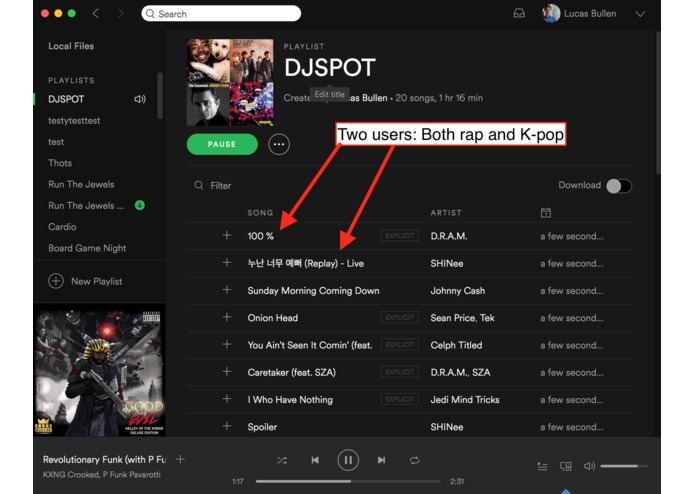Click the Search field
The image size is (695, 494).
coord(221,14)
